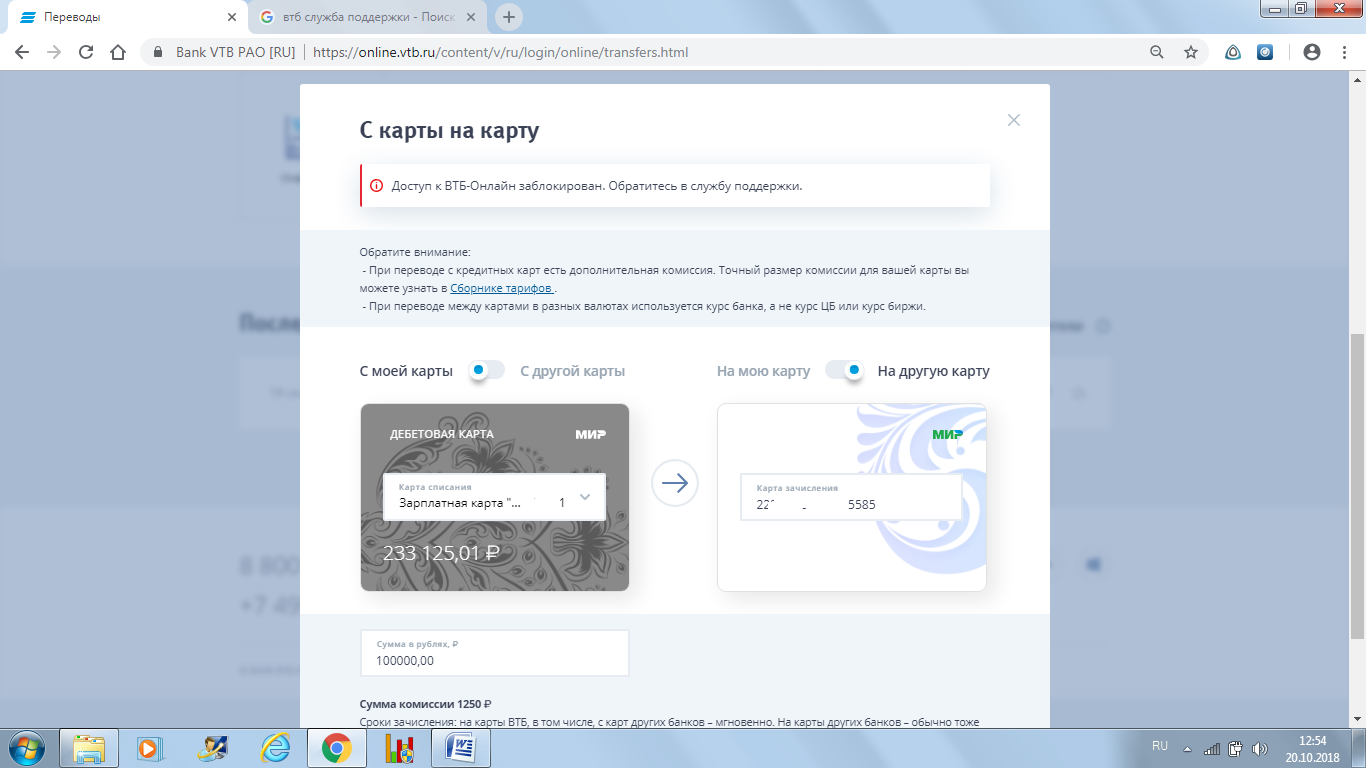Image resolution: width=1366 pixels, height=768 pixels.
Task: Open Internet Explorer from the taskbar
Action: coord(274,748)
